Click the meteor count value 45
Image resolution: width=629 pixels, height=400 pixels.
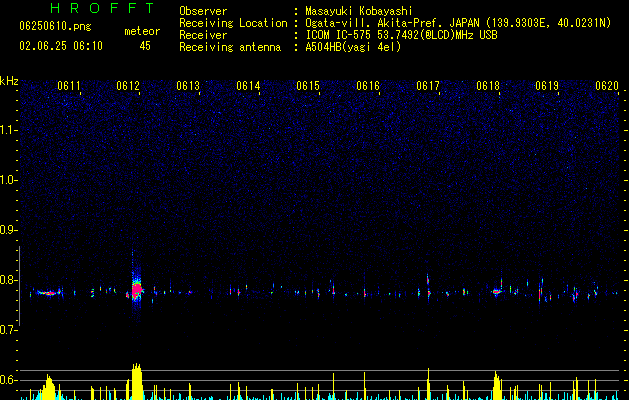pyautogui.click(x=145, y=46)
